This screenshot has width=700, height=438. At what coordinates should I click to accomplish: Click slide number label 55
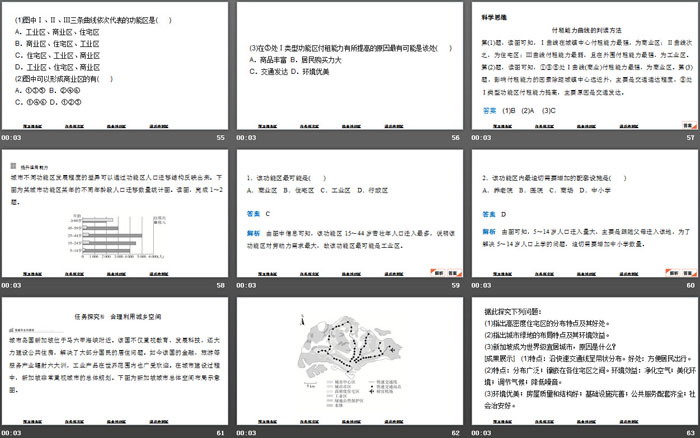tap(221, 138)
